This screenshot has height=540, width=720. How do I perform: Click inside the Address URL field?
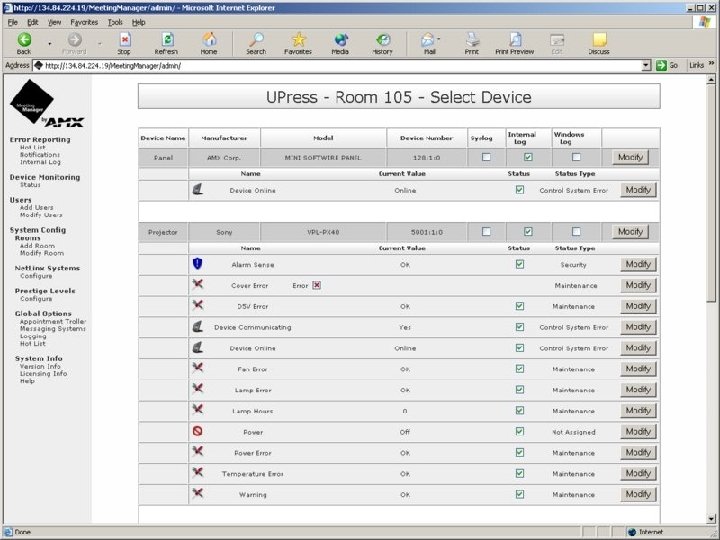[x=338, y=66]
